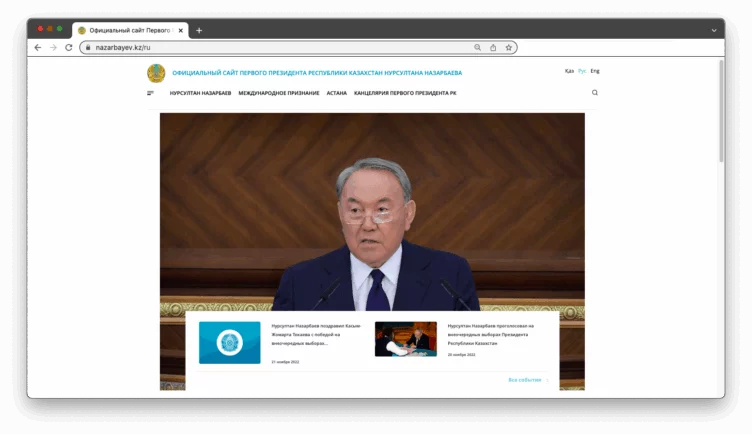Switch the site language to Рус
This screenshot has width=752, height=434.
tap(582, 71)
